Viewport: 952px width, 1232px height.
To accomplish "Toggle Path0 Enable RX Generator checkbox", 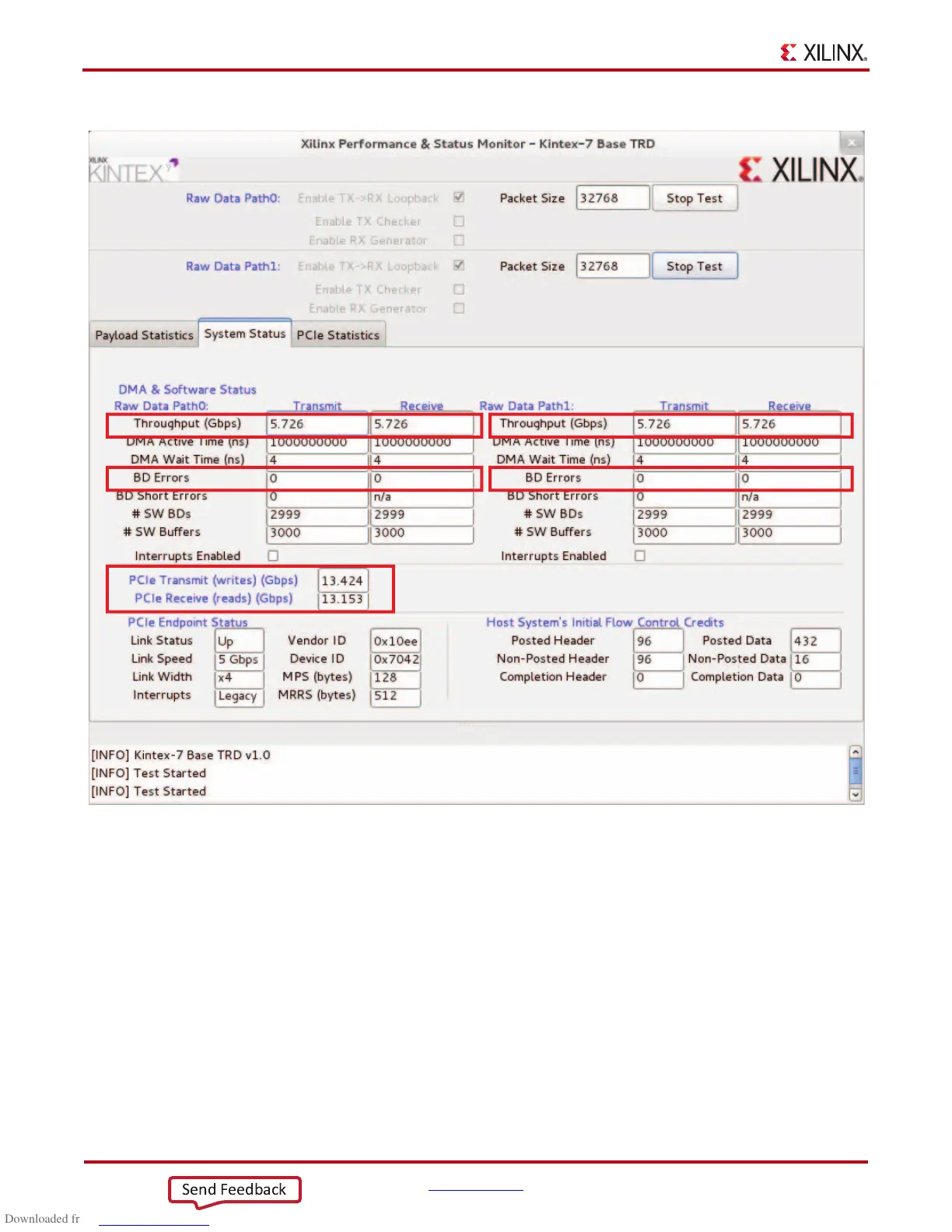I will [x=459, y=240].
